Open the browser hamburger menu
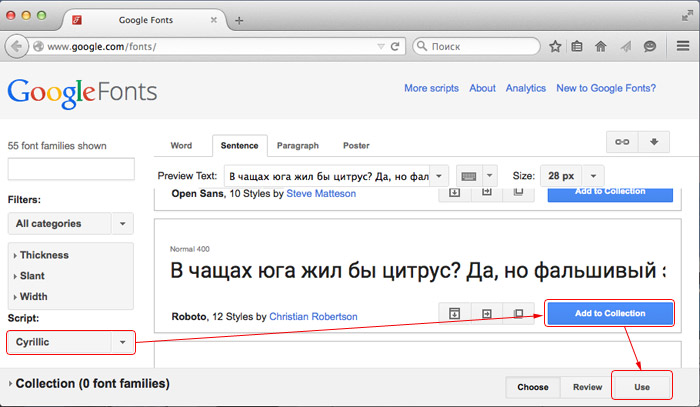 [683, 46]
